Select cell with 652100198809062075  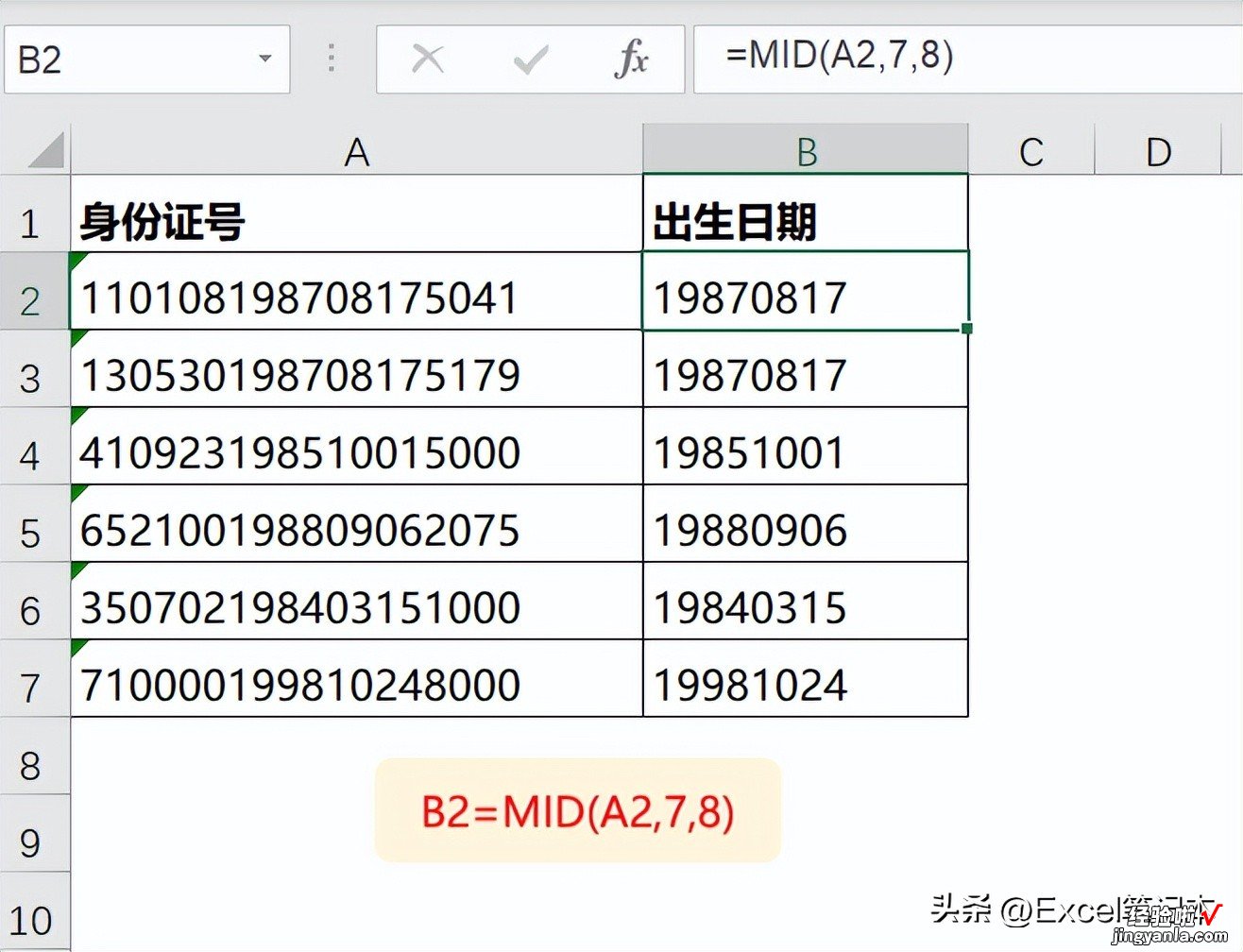[x=356, y=523]
